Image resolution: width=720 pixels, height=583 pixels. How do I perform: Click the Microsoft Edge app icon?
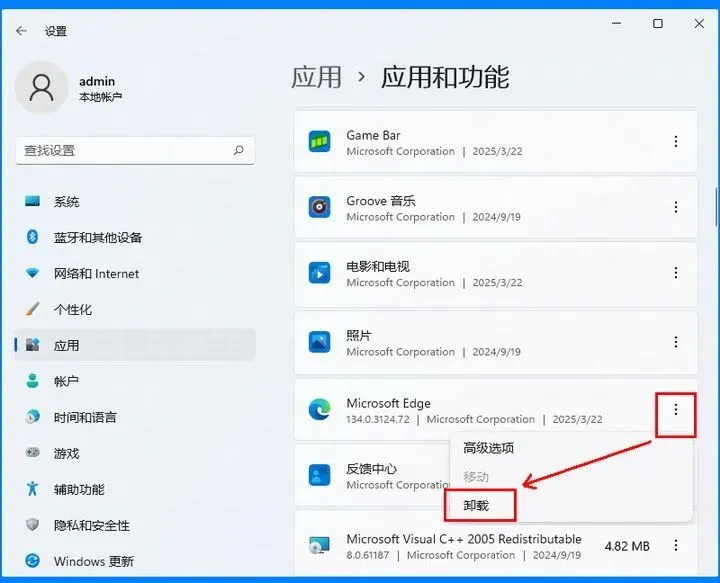320,409
